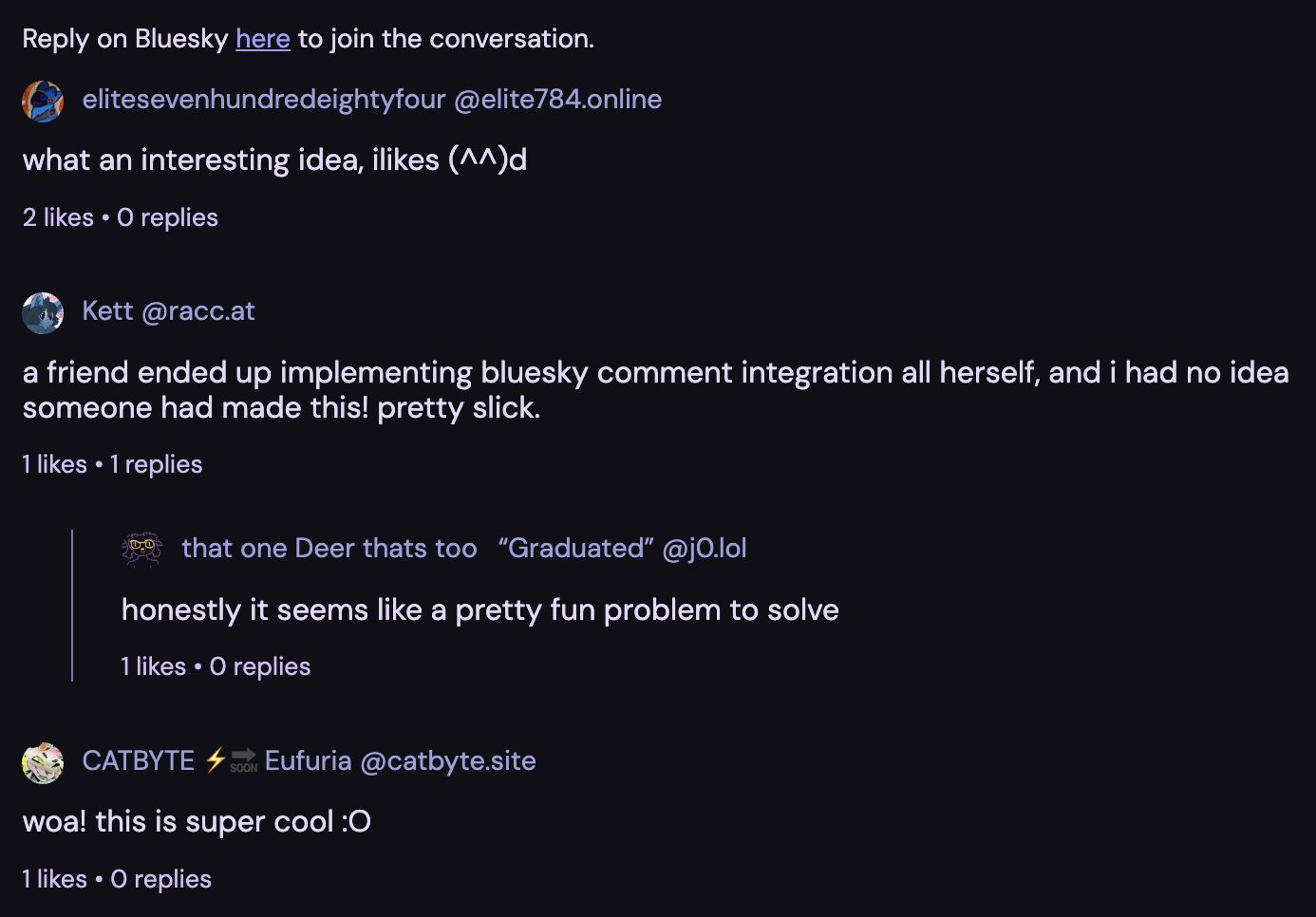Click the lightning bolt emoji in CATBYTE's name
This screenshot has height=917, width=1316.
coord(215,759)
